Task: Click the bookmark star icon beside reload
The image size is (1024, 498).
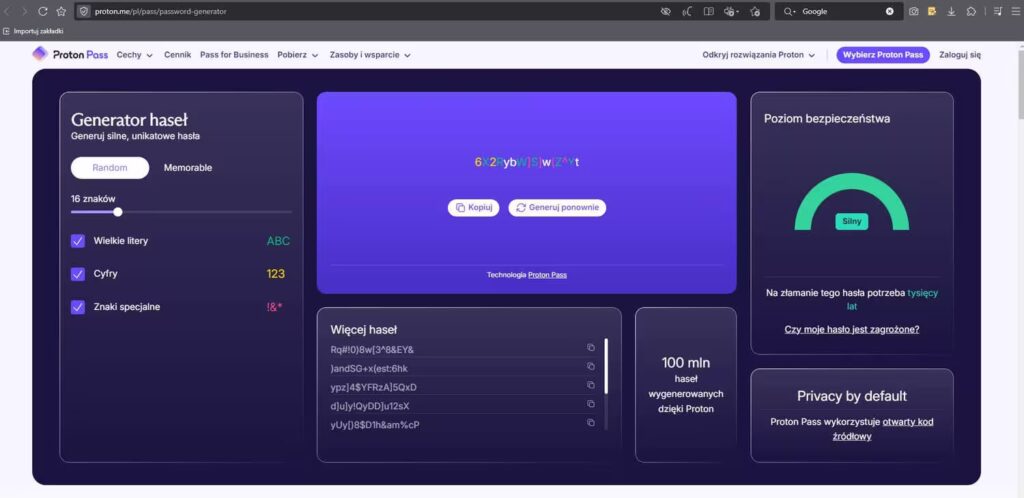Action: point(61,11)
